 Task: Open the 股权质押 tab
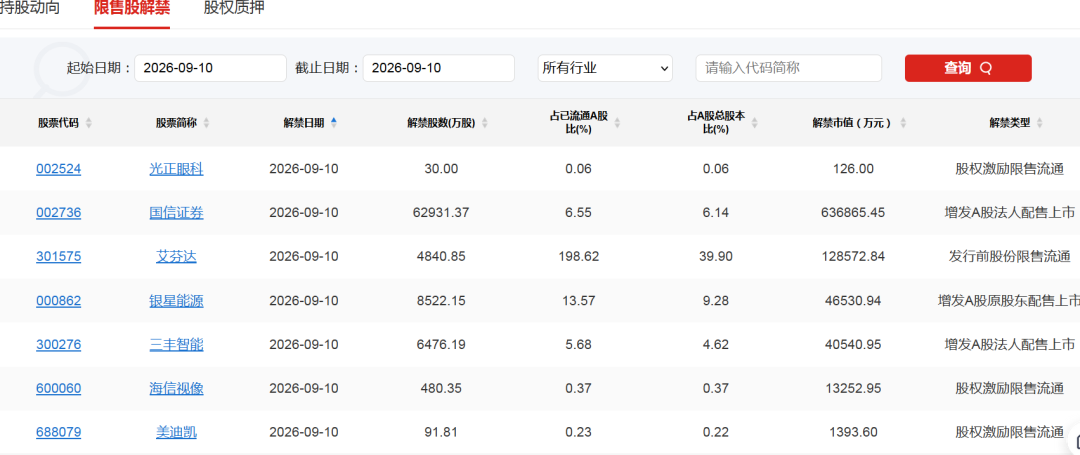coord(234,8)
